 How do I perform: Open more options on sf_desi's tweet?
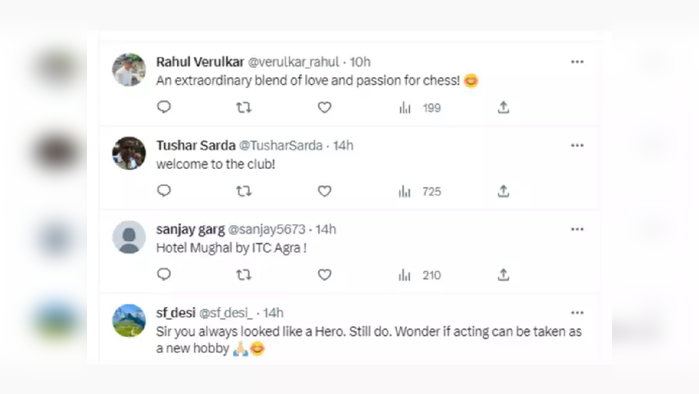577,313
